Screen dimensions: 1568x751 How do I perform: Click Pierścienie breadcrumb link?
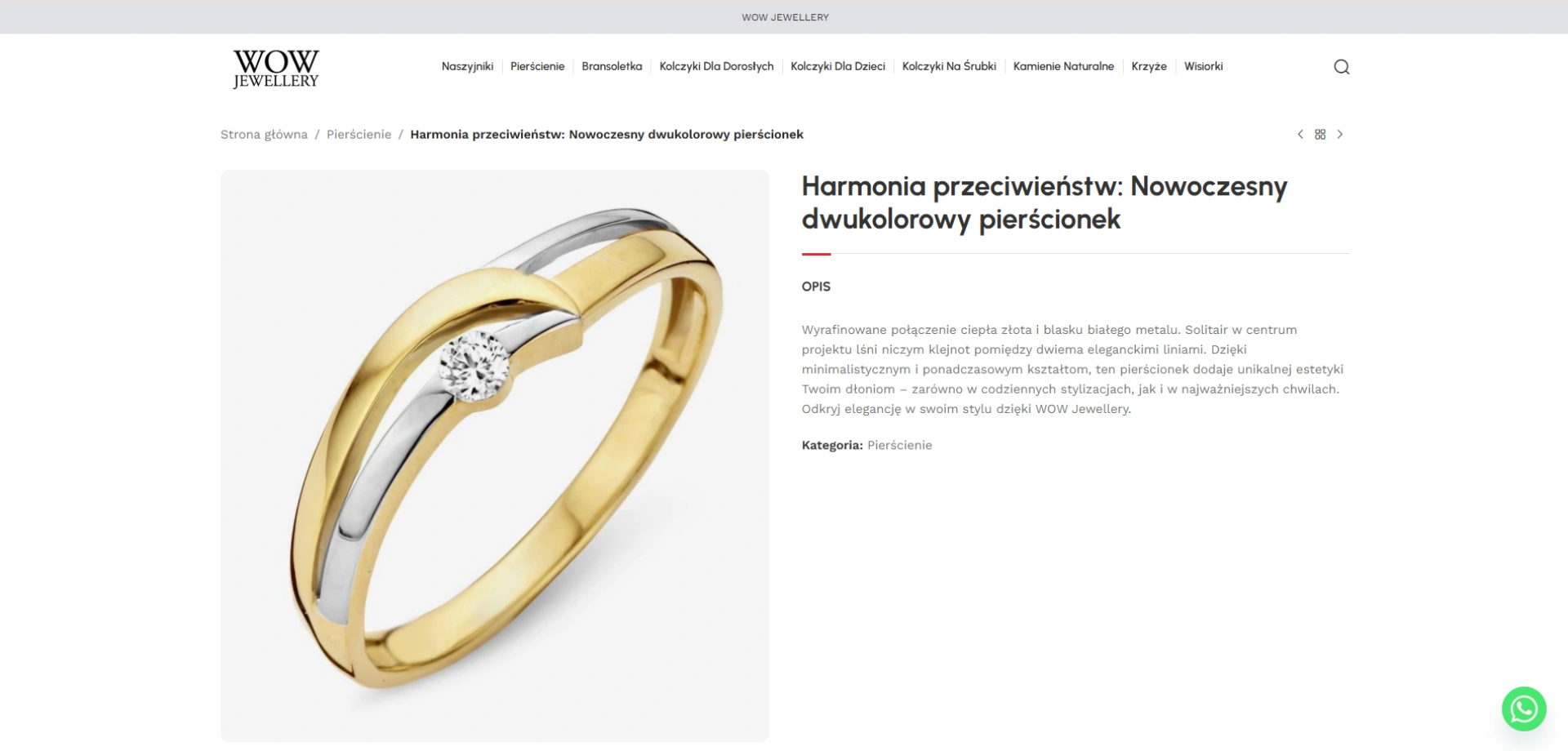point(359,135)
